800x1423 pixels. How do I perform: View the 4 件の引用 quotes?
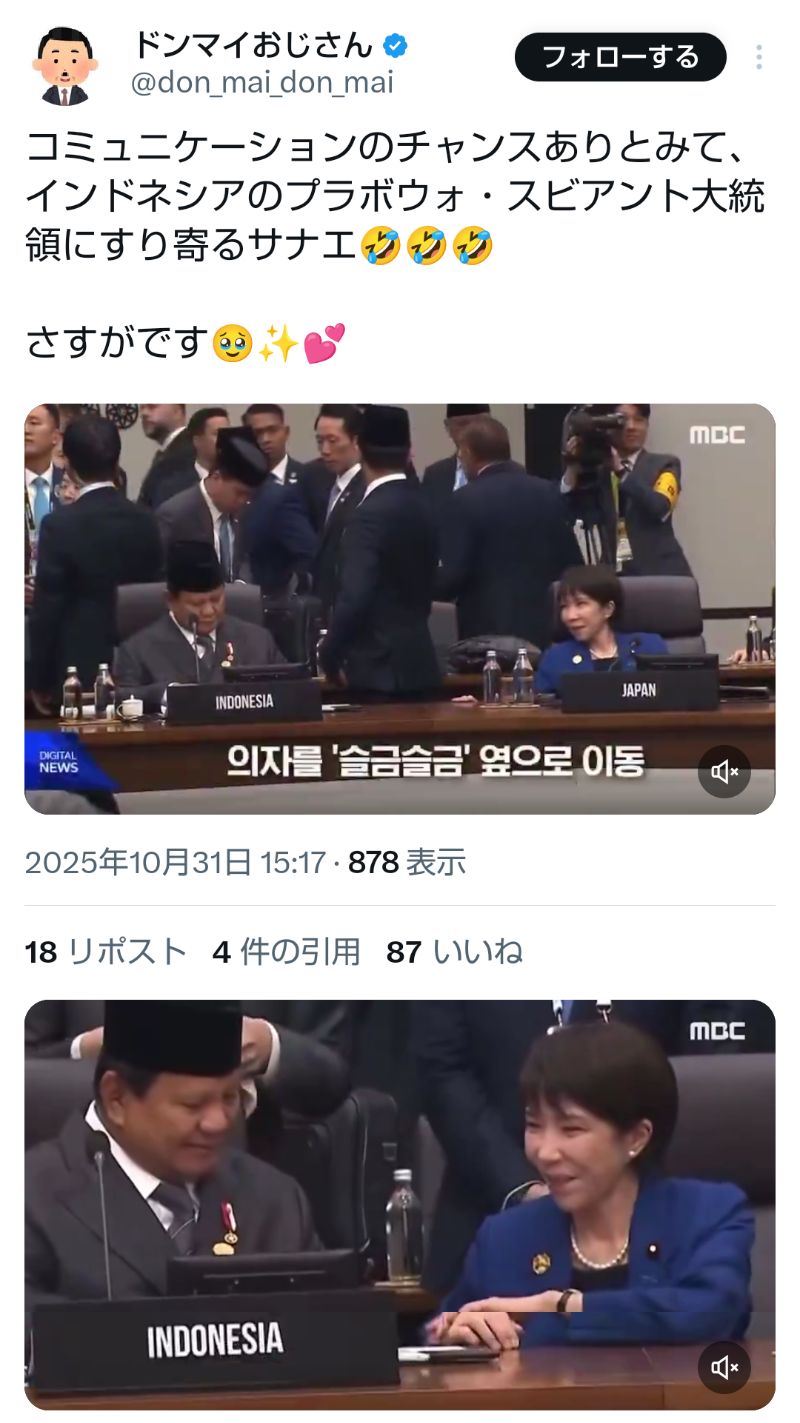[x=286, y=952]
